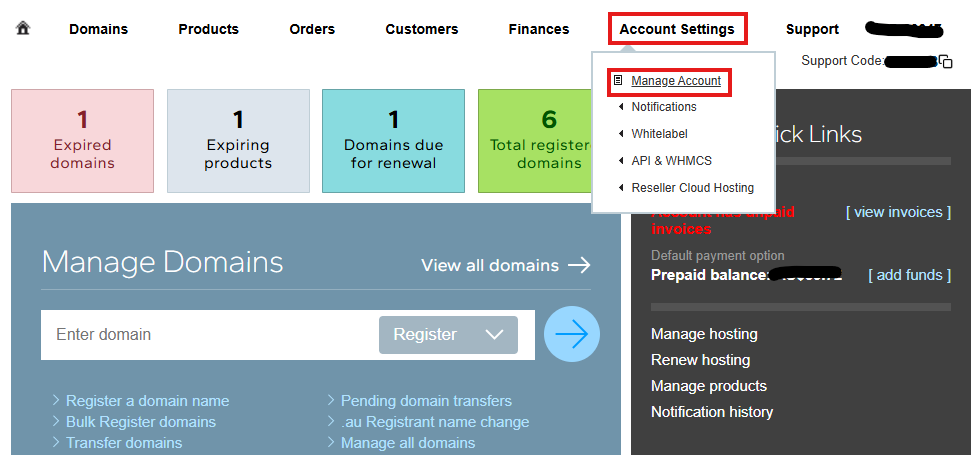Expand Reseller Cloud Hosting submenu
This screenshot has width=978, height=455.
[686, 188]
